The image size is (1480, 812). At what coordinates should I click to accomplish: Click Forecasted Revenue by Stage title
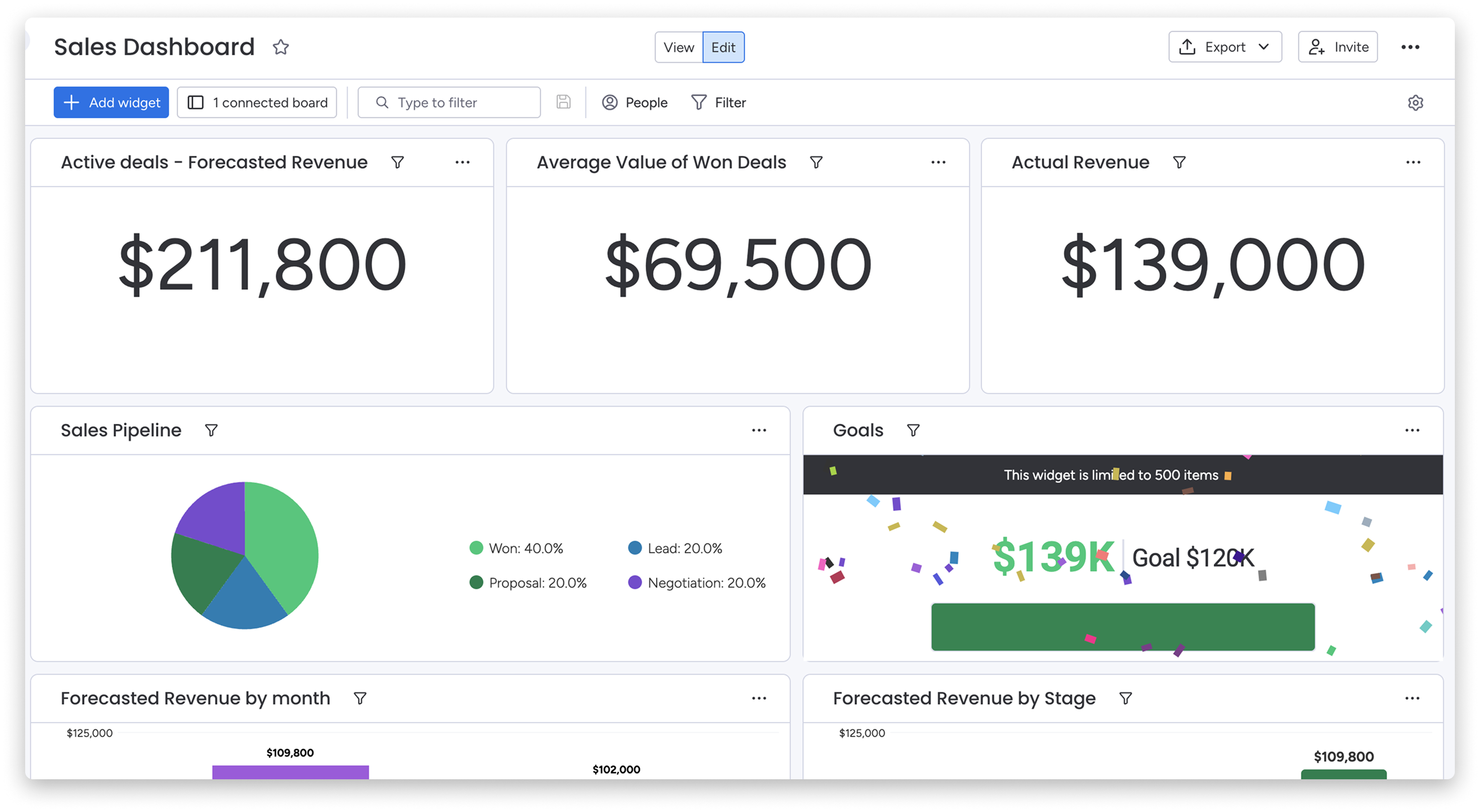(x=964, y=698)
